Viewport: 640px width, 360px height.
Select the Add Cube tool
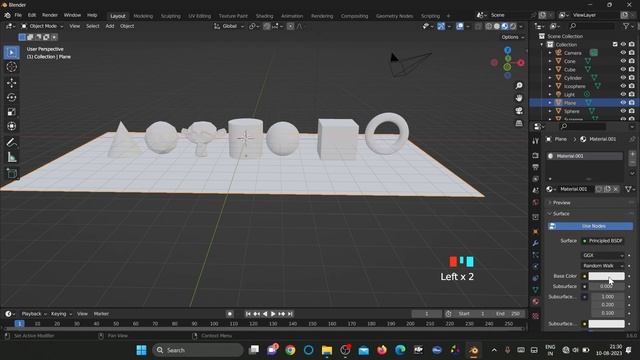click(x=11, y=173)
